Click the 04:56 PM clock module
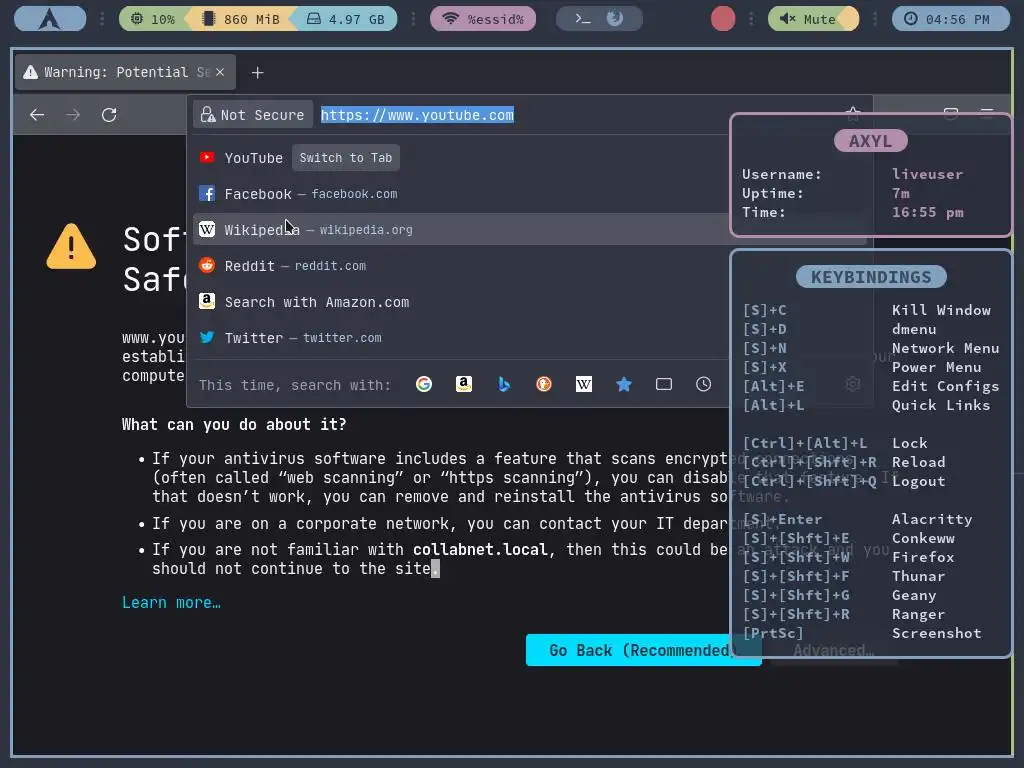 pyautogui.click(x=951, y=19)
